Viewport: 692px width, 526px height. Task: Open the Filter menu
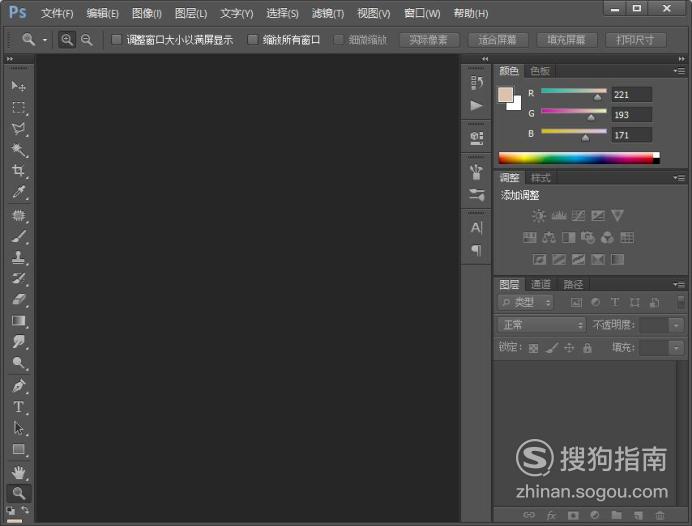tap(327, 14)
